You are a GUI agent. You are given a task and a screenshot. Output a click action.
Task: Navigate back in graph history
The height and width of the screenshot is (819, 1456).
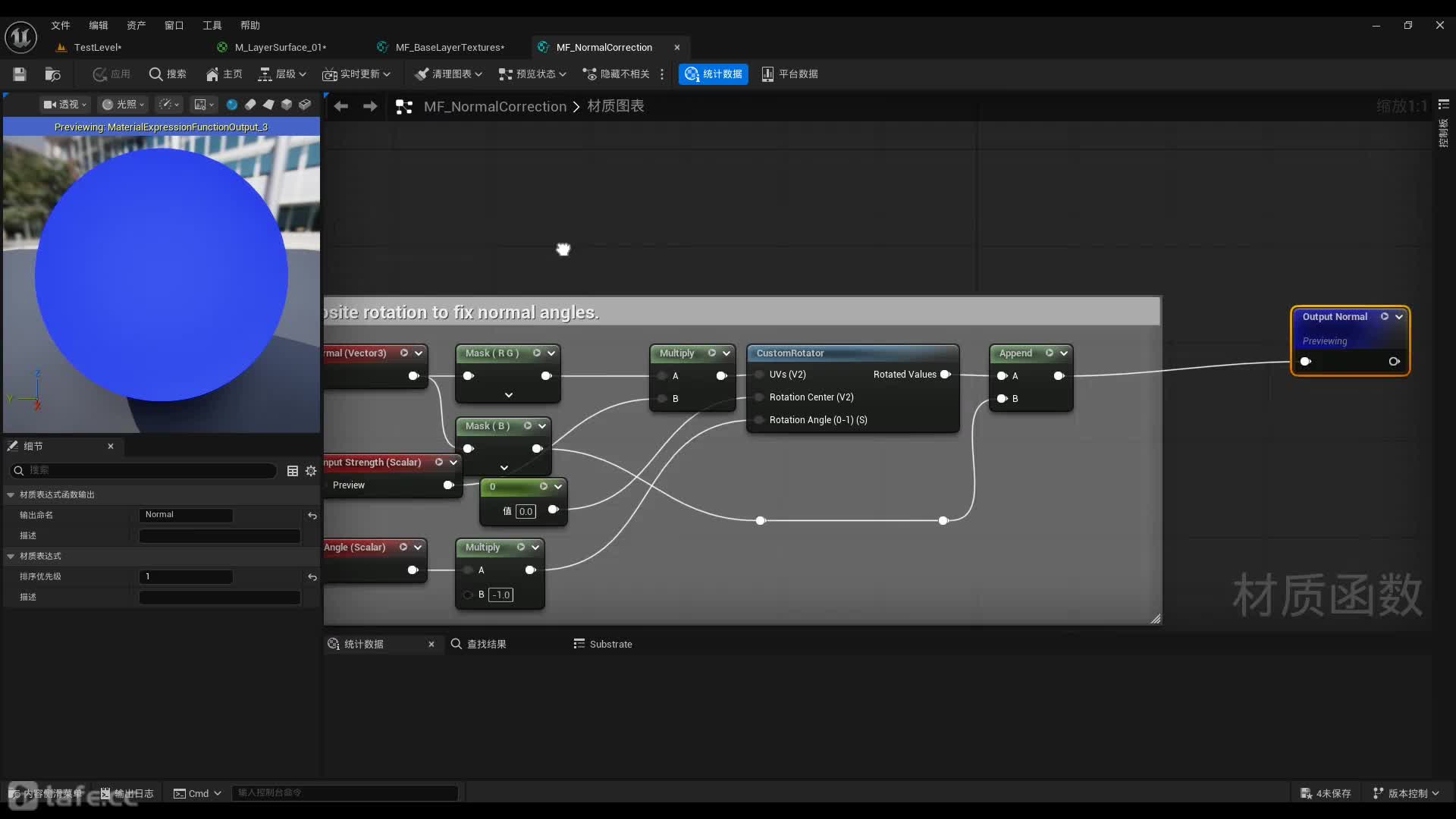tap(341, 106)
